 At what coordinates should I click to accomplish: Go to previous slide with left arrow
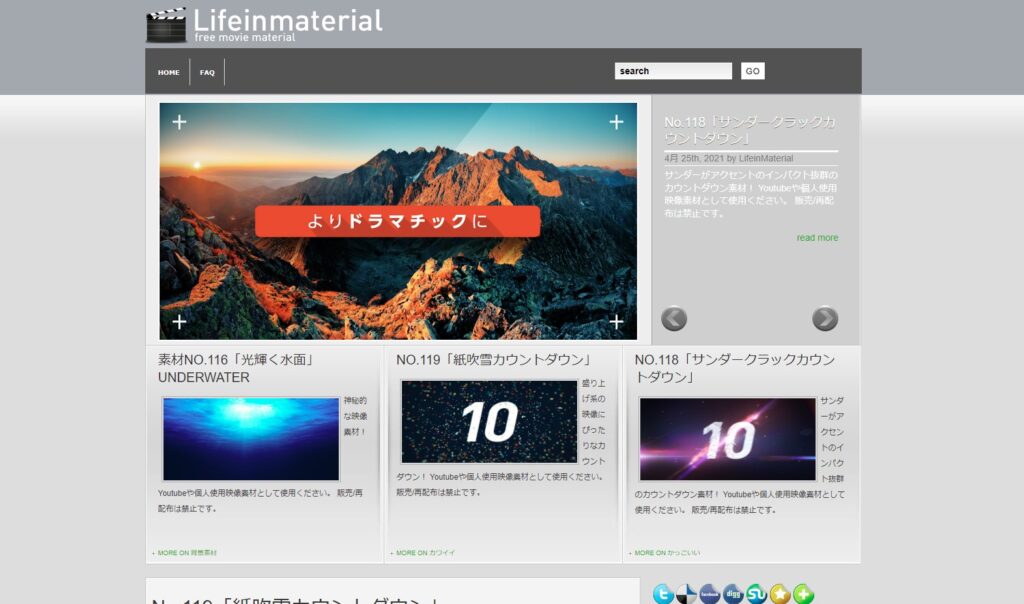coord(674,318)
